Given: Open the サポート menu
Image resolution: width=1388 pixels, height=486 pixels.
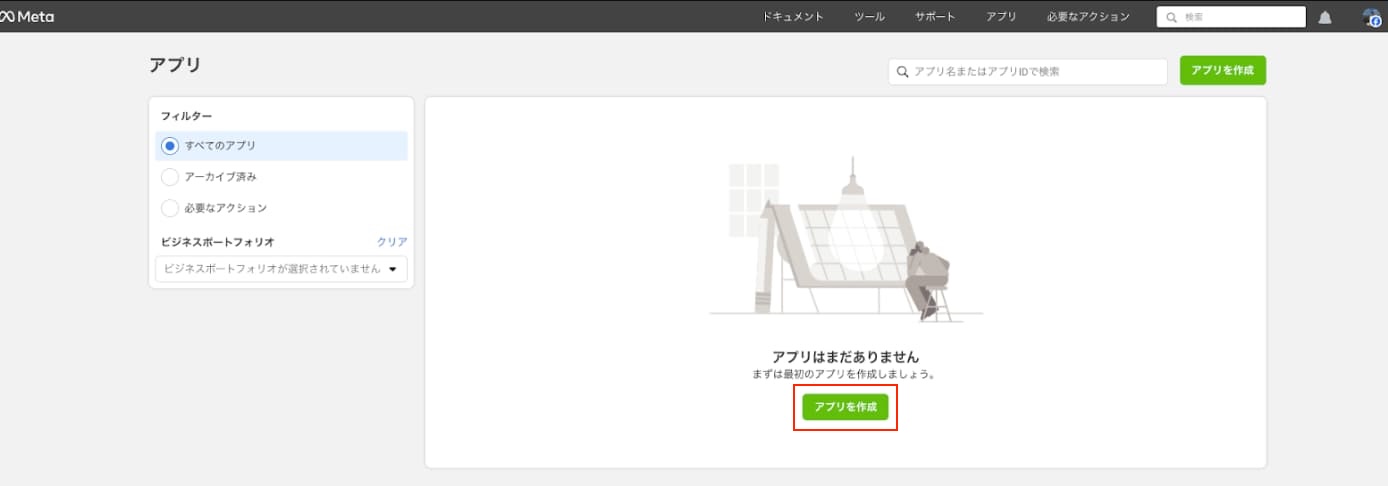Looking at the screenshot, I should click(x=935, y=17).
